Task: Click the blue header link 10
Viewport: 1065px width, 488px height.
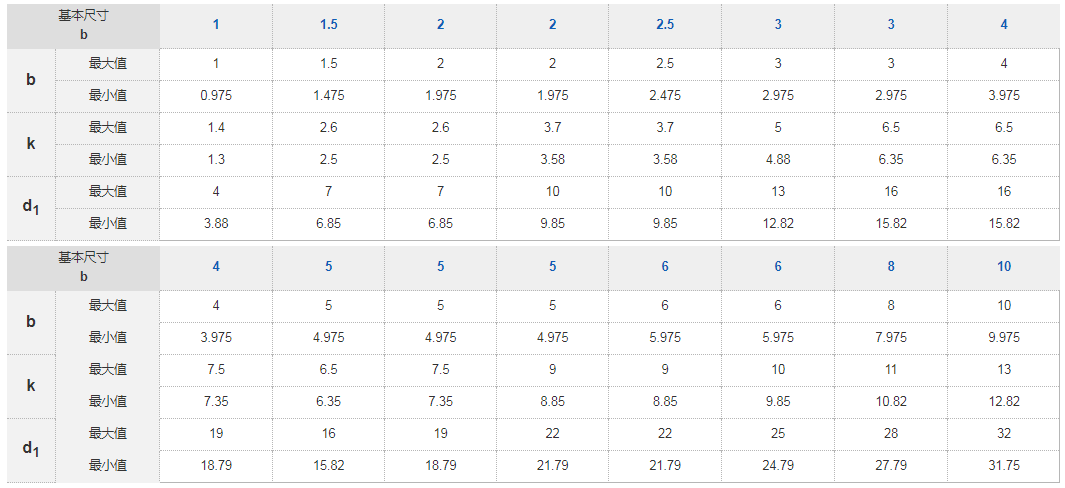Action: point(1004,266)
